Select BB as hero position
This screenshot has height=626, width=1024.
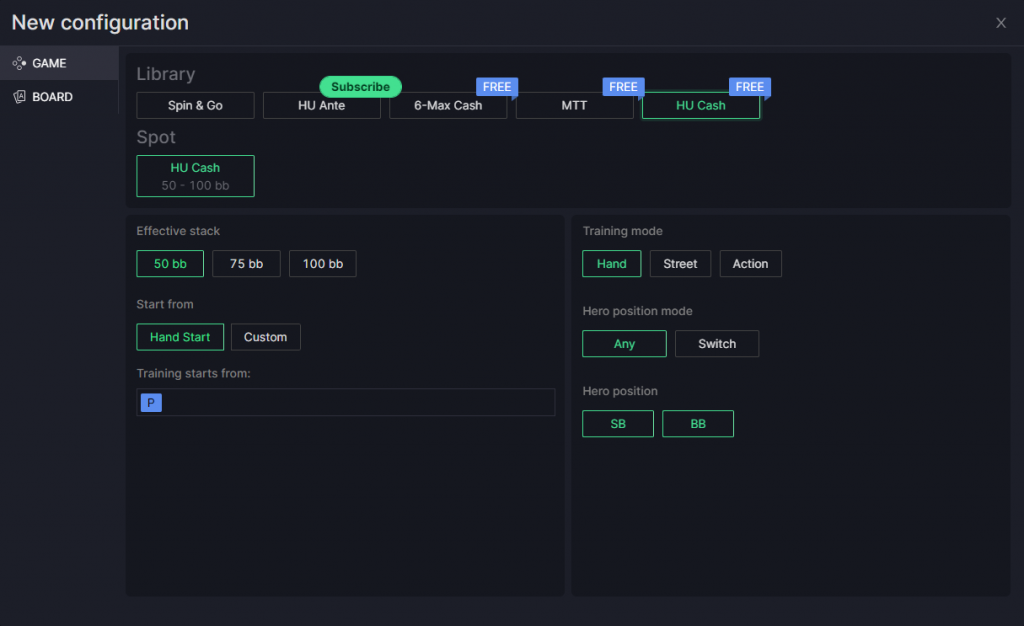(x=698, y=423)
